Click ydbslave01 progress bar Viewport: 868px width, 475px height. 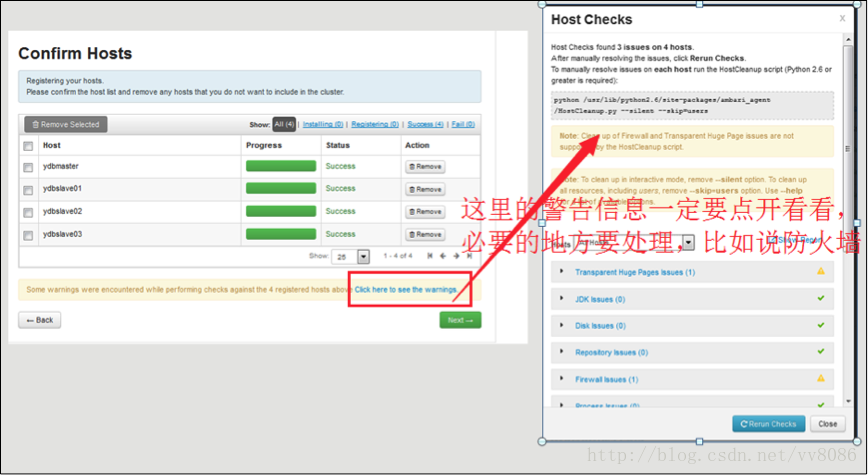point(281,188)
